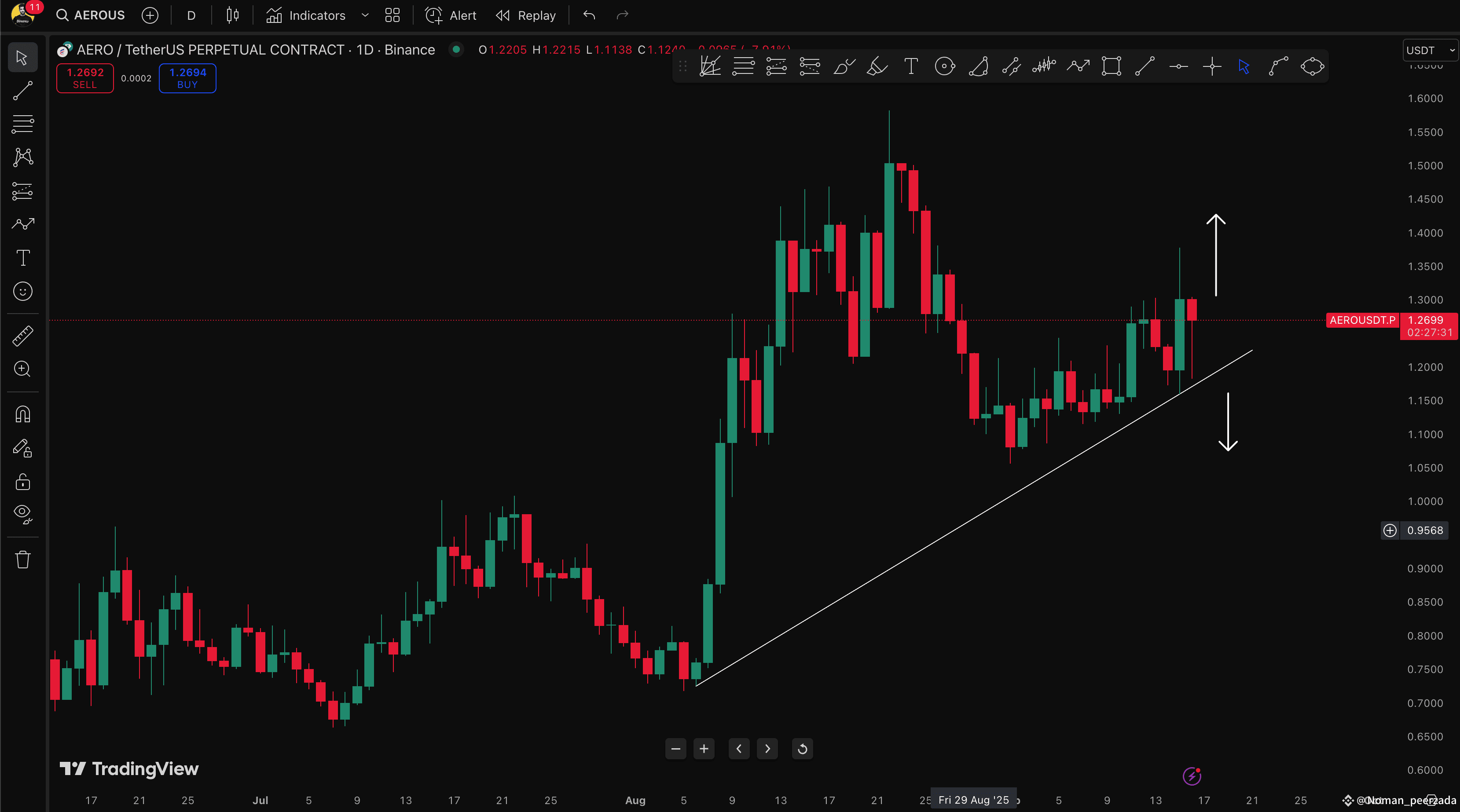The width and height of the screenshot is (1460, 812).
Task: Select the ellipse tool in floating toolbar
Action: [1312, 66]
